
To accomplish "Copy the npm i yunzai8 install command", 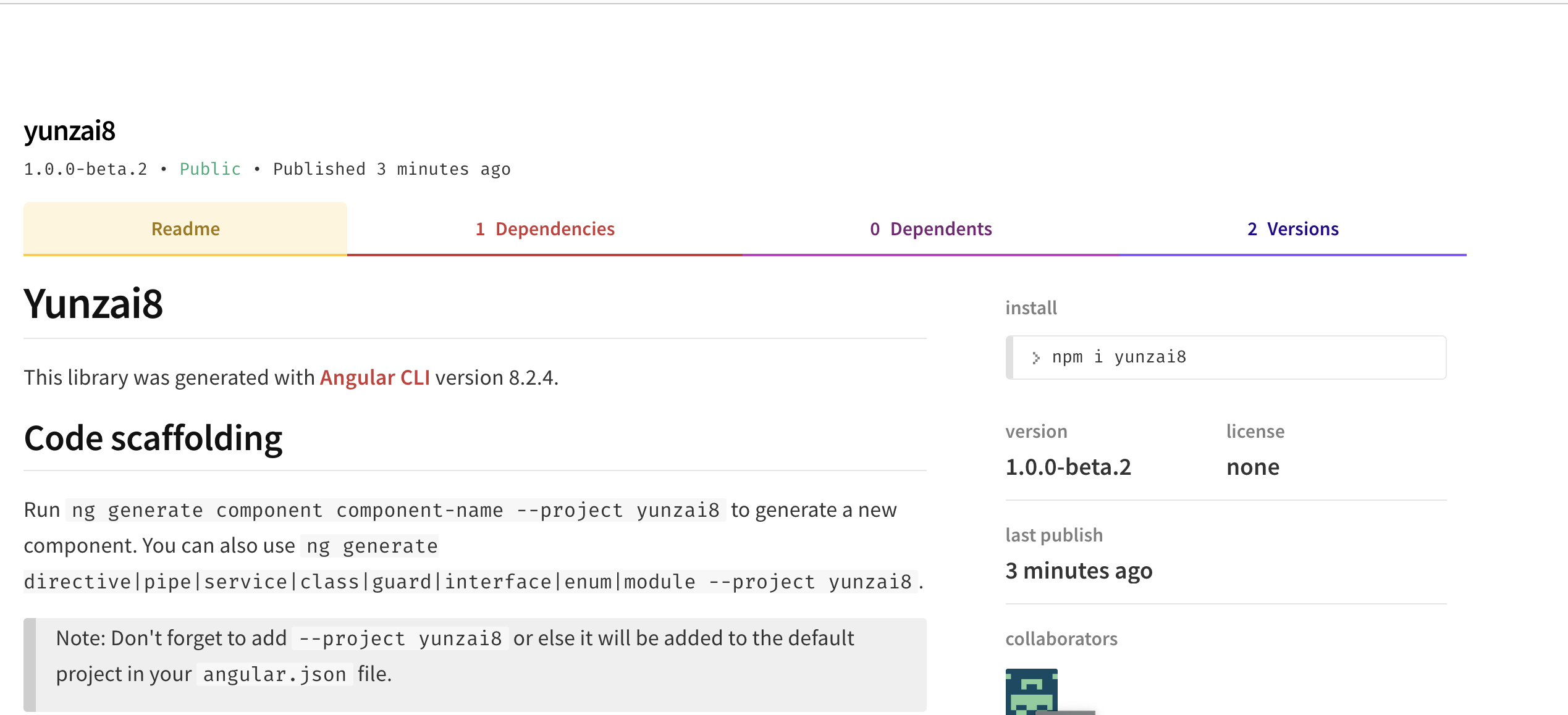I will [x=1119, y=357].
